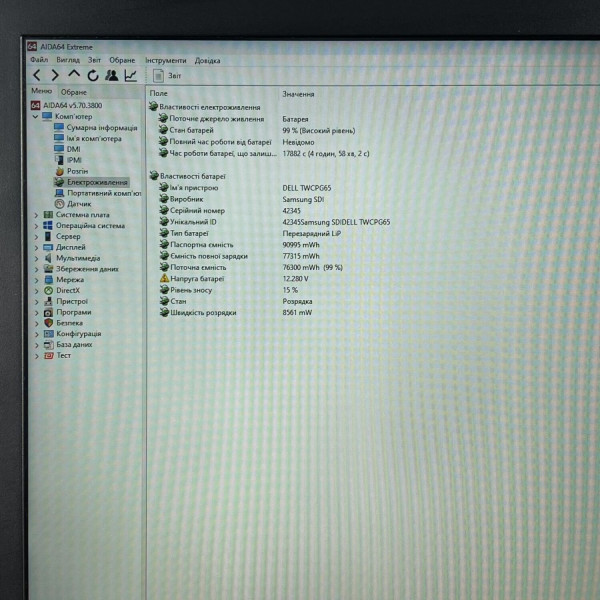Click the Значення column header

(x=298, y=94)
